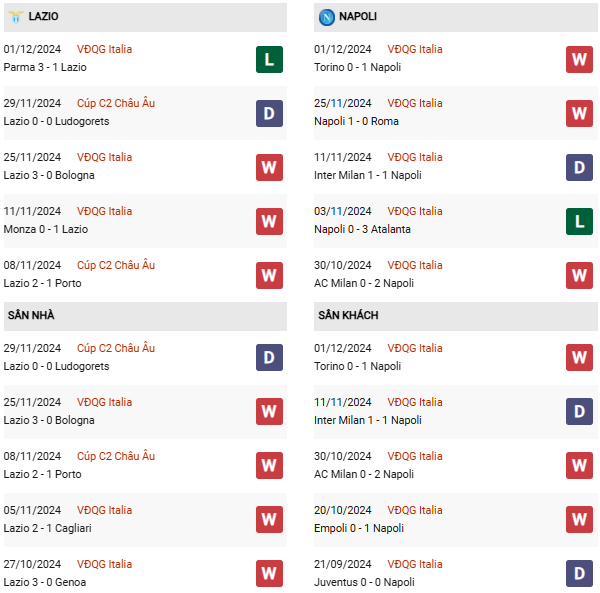Click the D badge for Juventus 0 - 0 Napoli
The image size is (600, 593).
click(579, 573)
